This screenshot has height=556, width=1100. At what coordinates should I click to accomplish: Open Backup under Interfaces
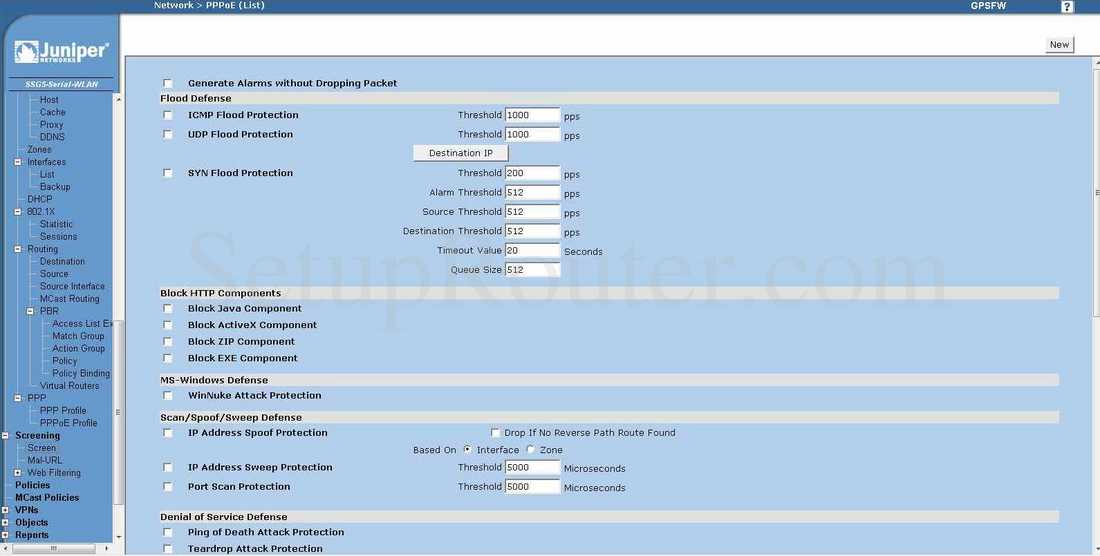tap(55, 187)
